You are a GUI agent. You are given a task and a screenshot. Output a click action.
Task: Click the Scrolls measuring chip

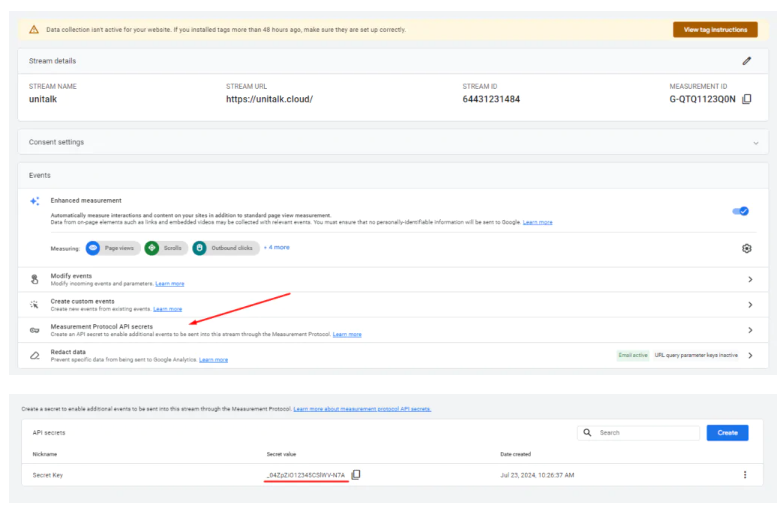[x=164, y=248]
